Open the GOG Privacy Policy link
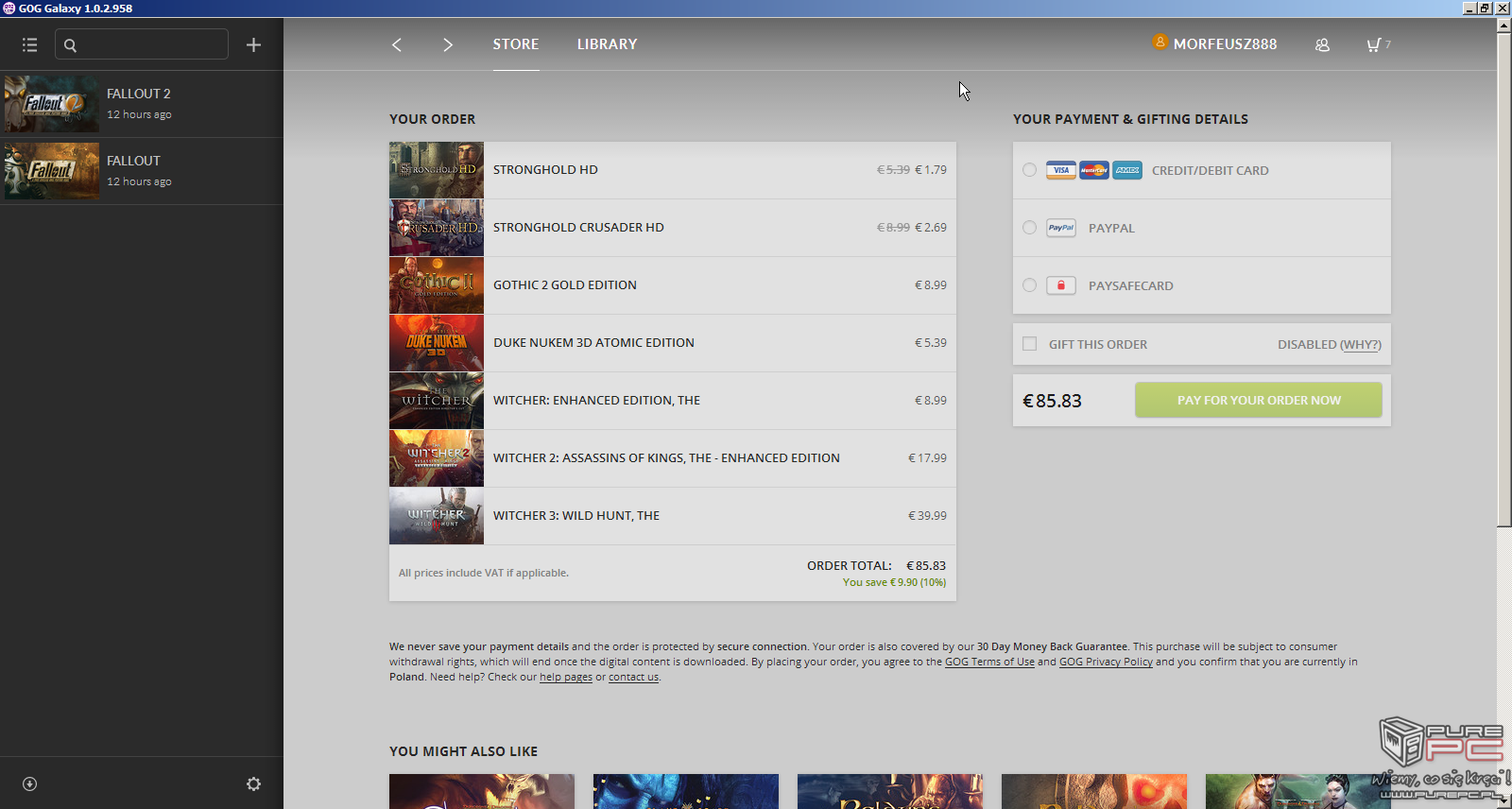 click(1106, 662)
